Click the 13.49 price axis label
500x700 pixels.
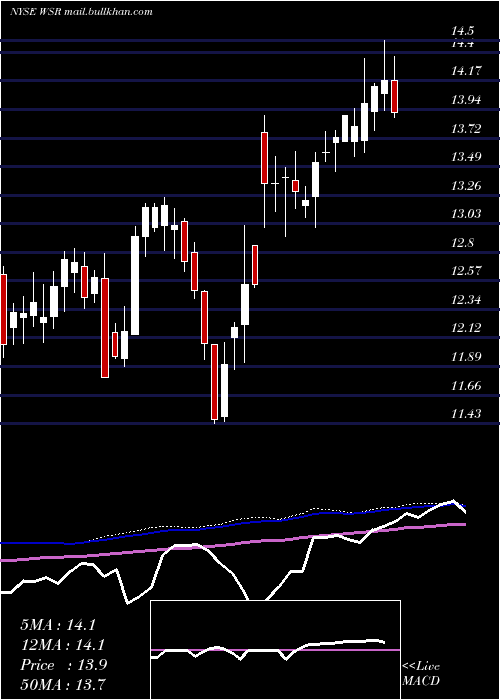click(466, 157)
